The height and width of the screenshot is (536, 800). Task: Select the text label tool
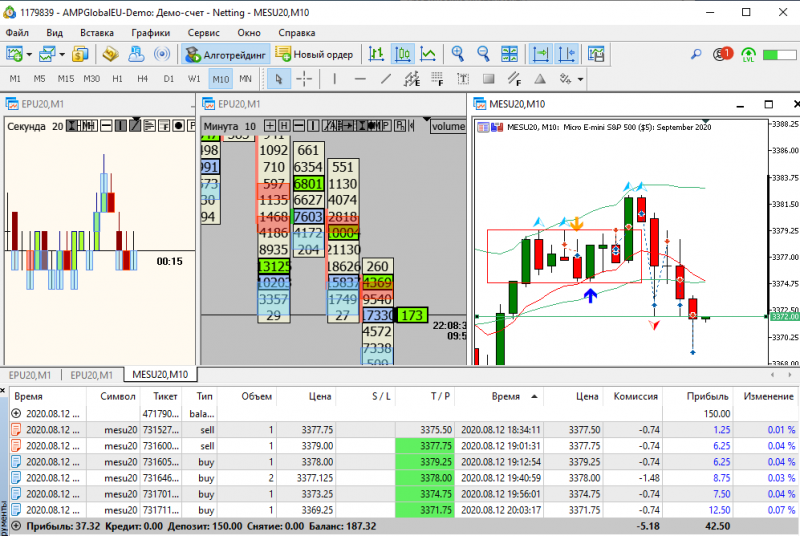463,79
